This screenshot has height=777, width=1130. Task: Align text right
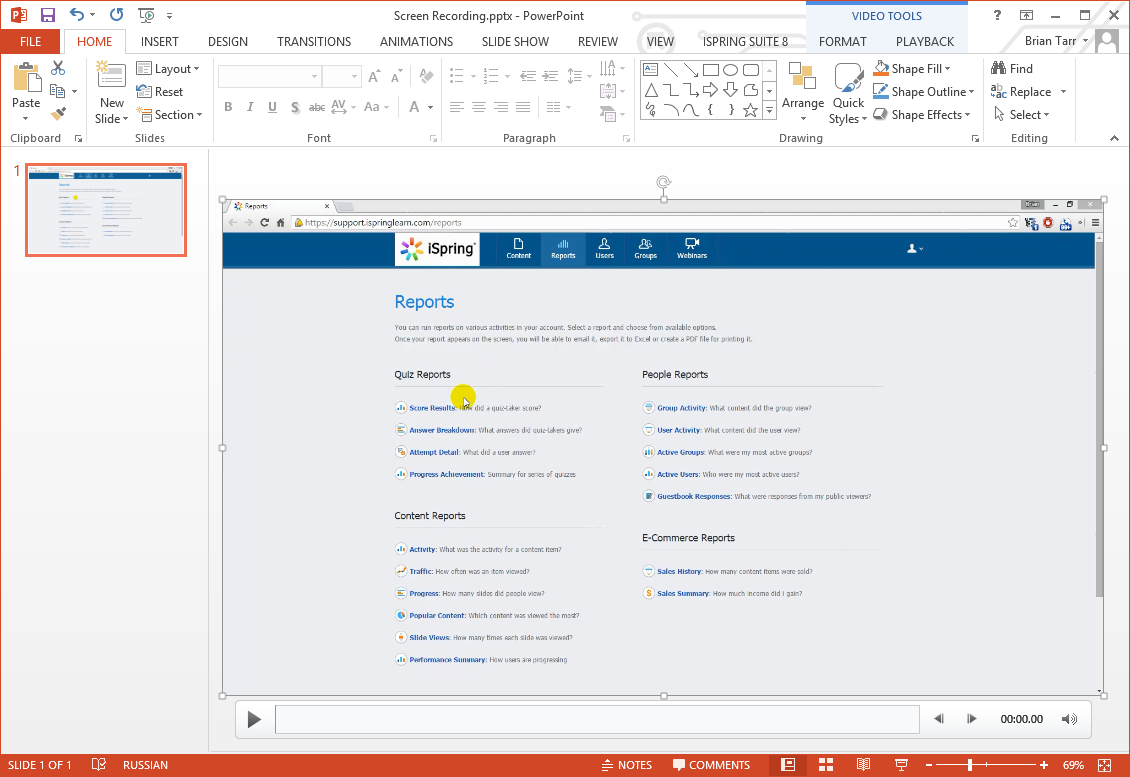501,107
